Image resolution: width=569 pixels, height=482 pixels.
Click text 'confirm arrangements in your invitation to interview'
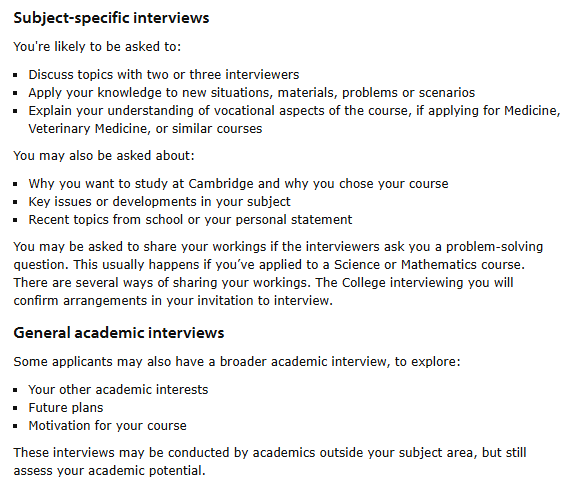pyautogui.click(x=173, y=301)
